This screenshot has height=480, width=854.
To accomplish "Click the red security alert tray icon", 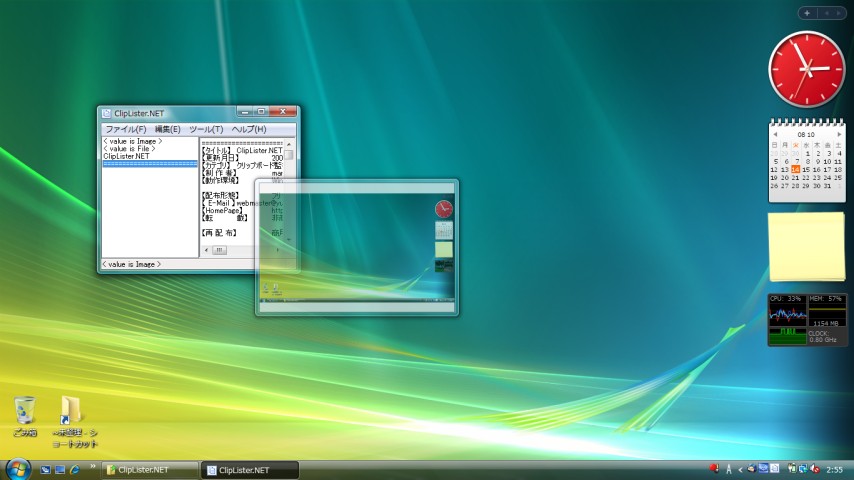I will [714, 469].
